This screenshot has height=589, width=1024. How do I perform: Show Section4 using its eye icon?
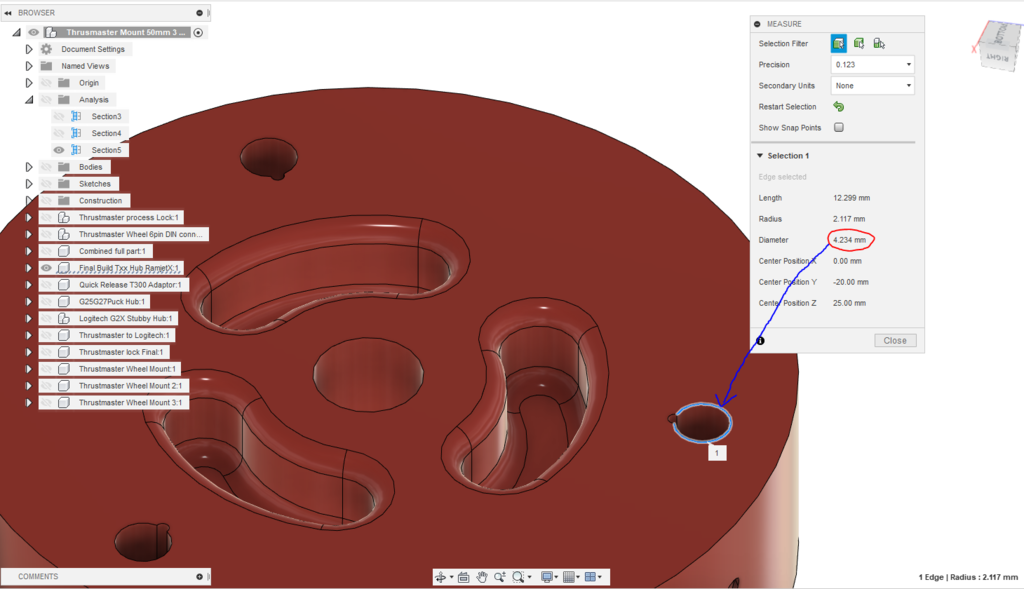click(x=59, y=133)
